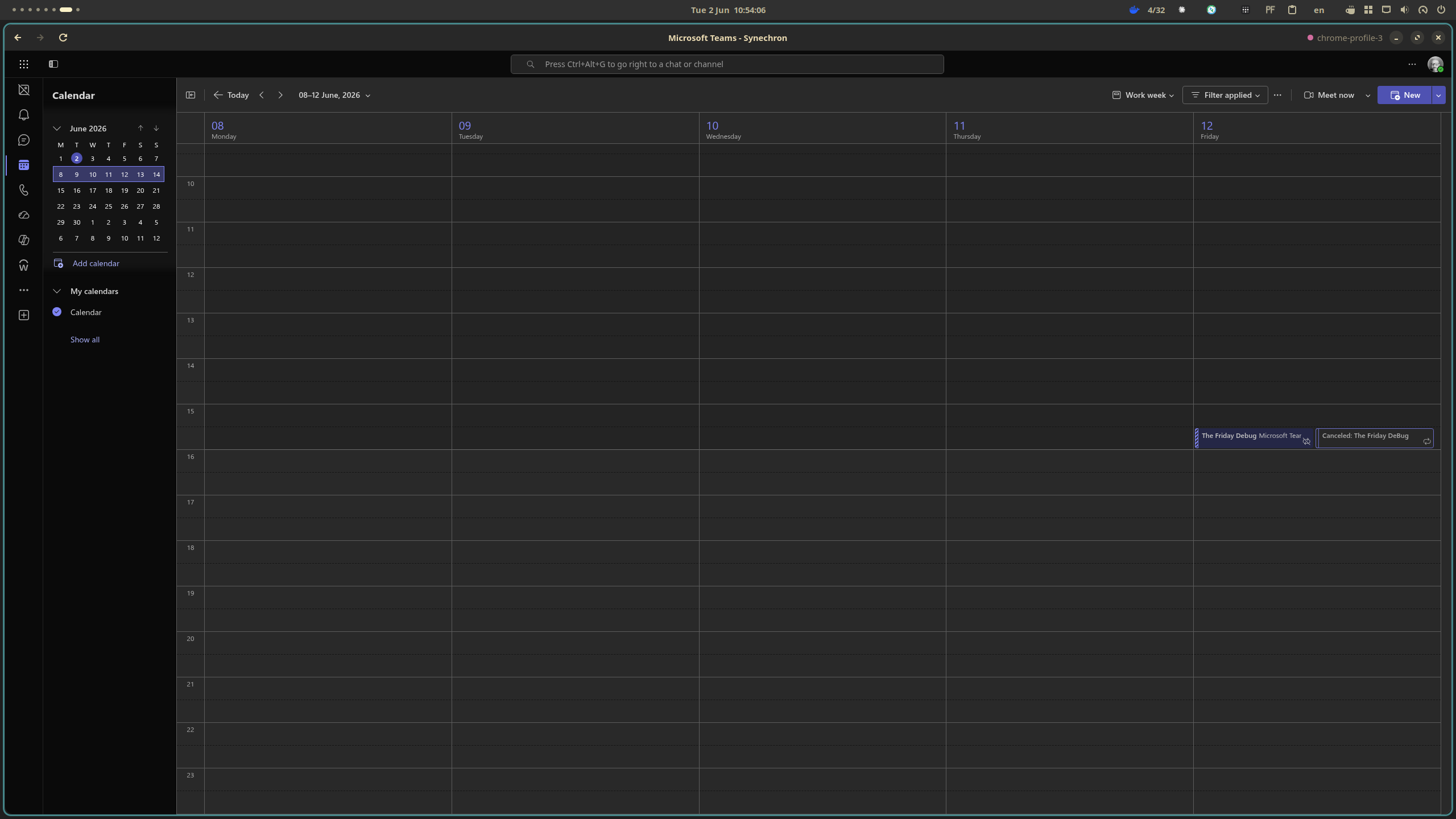Open the OneDrive cloud icon
The height and width of the screenshot is (819, 1456).
point(24,215)
